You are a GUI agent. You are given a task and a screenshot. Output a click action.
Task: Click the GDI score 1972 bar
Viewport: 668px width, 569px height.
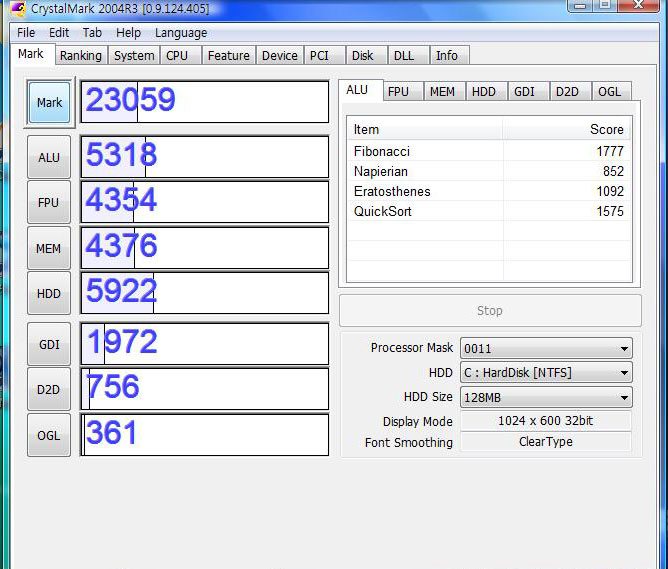coord(205,344)
